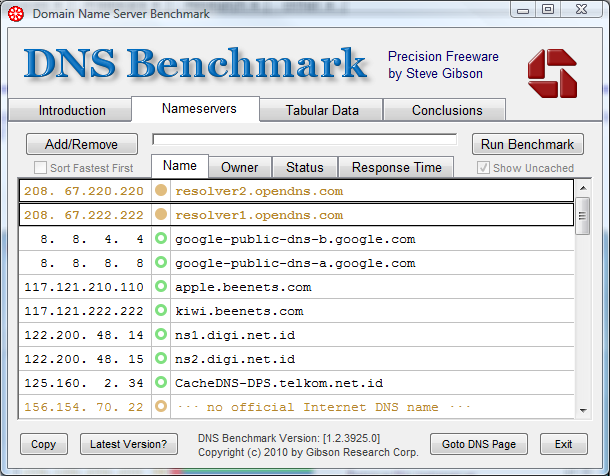Image resolution: width=610 pixels, height=476 pixels.
Task: Select google-public-dns-b.google.com entry
Action: click(295, 240)
